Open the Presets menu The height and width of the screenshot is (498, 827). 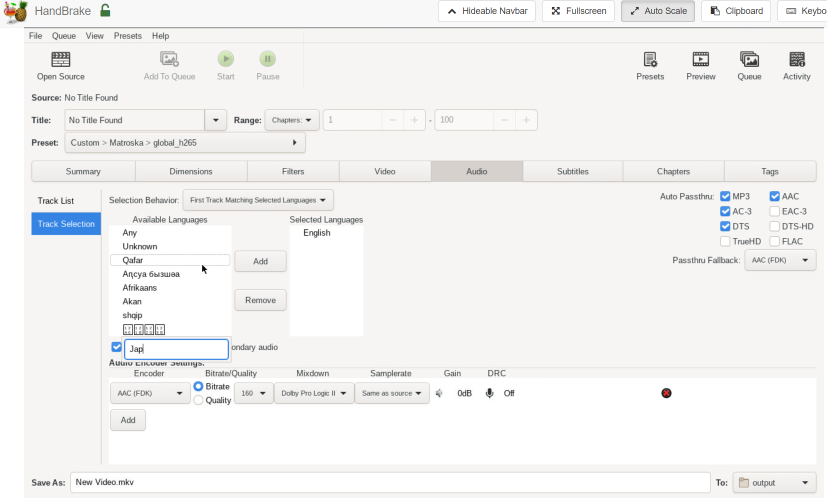pos(128,36)
